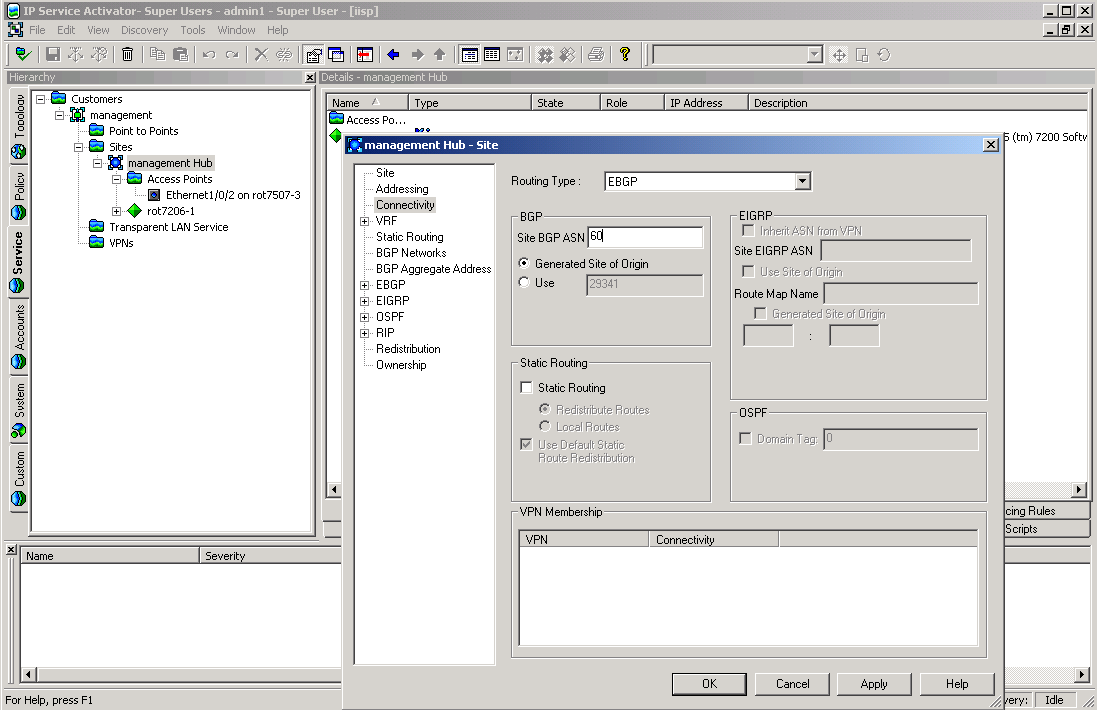Click the Copy toolbar icon

pyautogui.click(x=157, y=55)
